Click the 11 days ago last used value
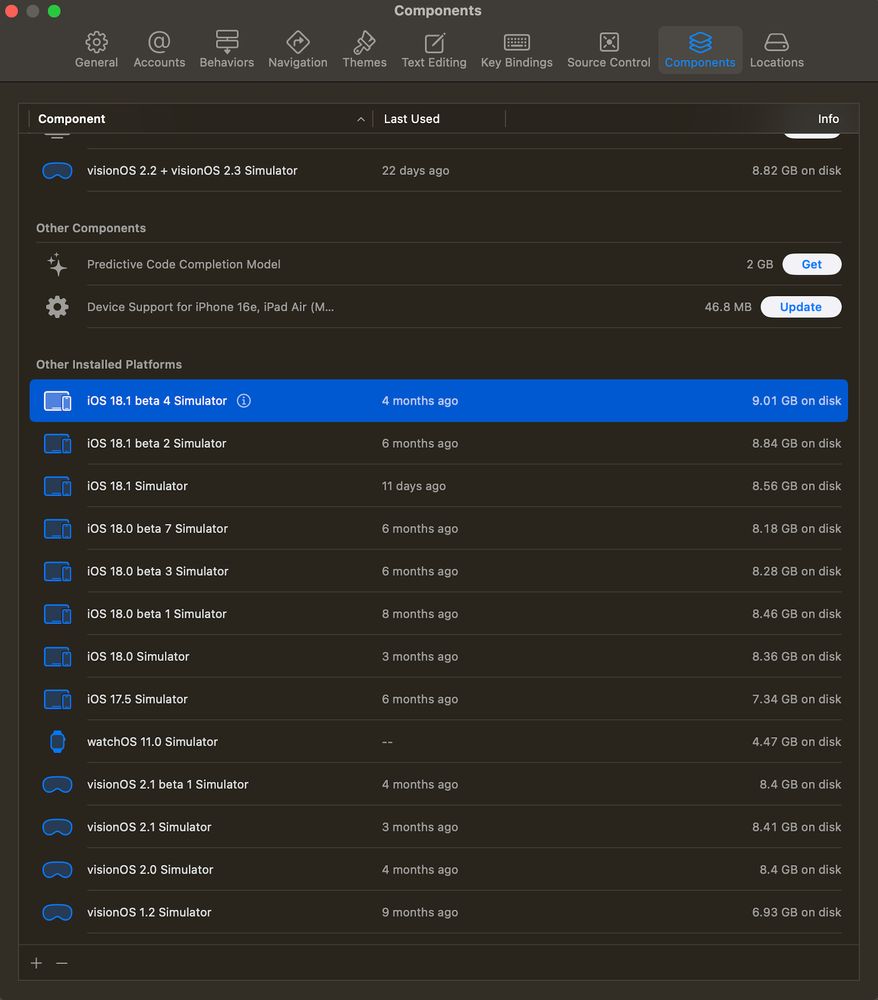 point(414,486)
